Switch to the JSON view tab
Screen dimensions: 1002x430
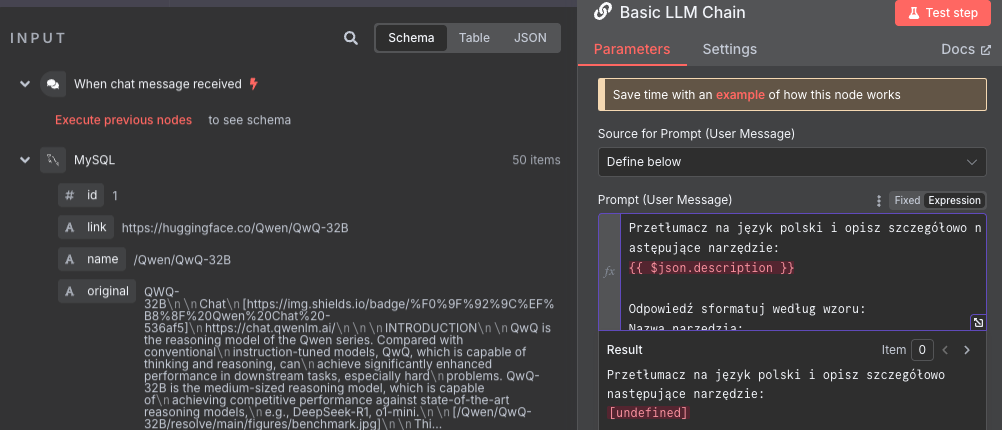[530, 38]
